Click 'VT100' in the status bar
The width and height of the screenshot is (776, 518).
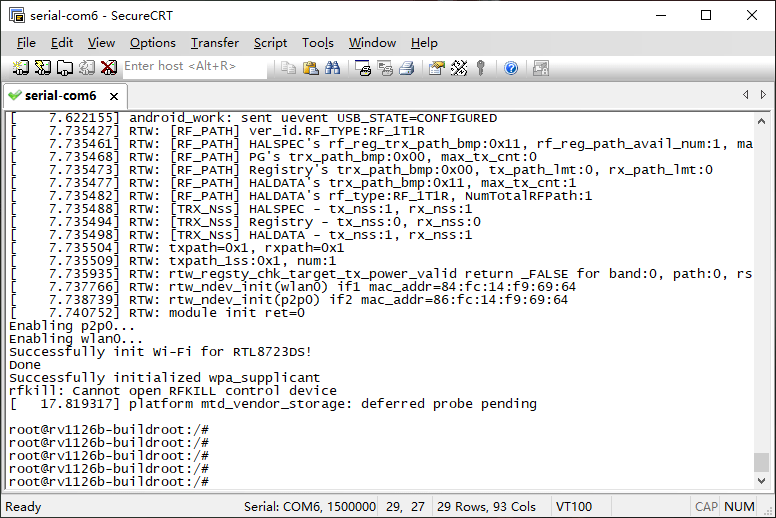[574, 507]
